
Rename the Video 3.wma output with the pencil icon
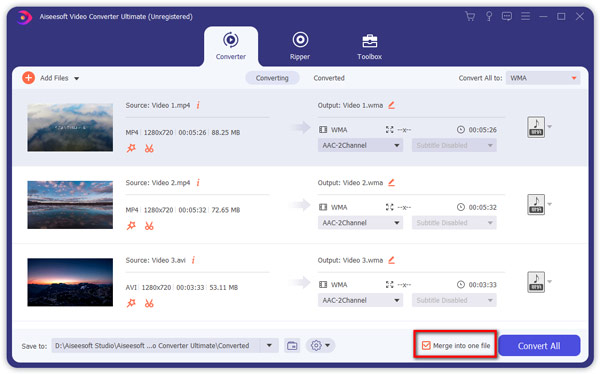(391, 260)
